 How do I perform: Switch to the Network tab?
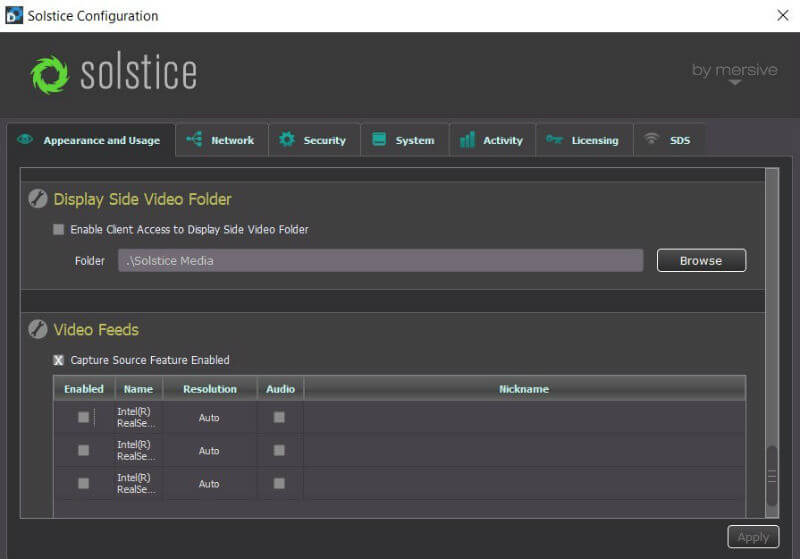(x=222, y=140)
